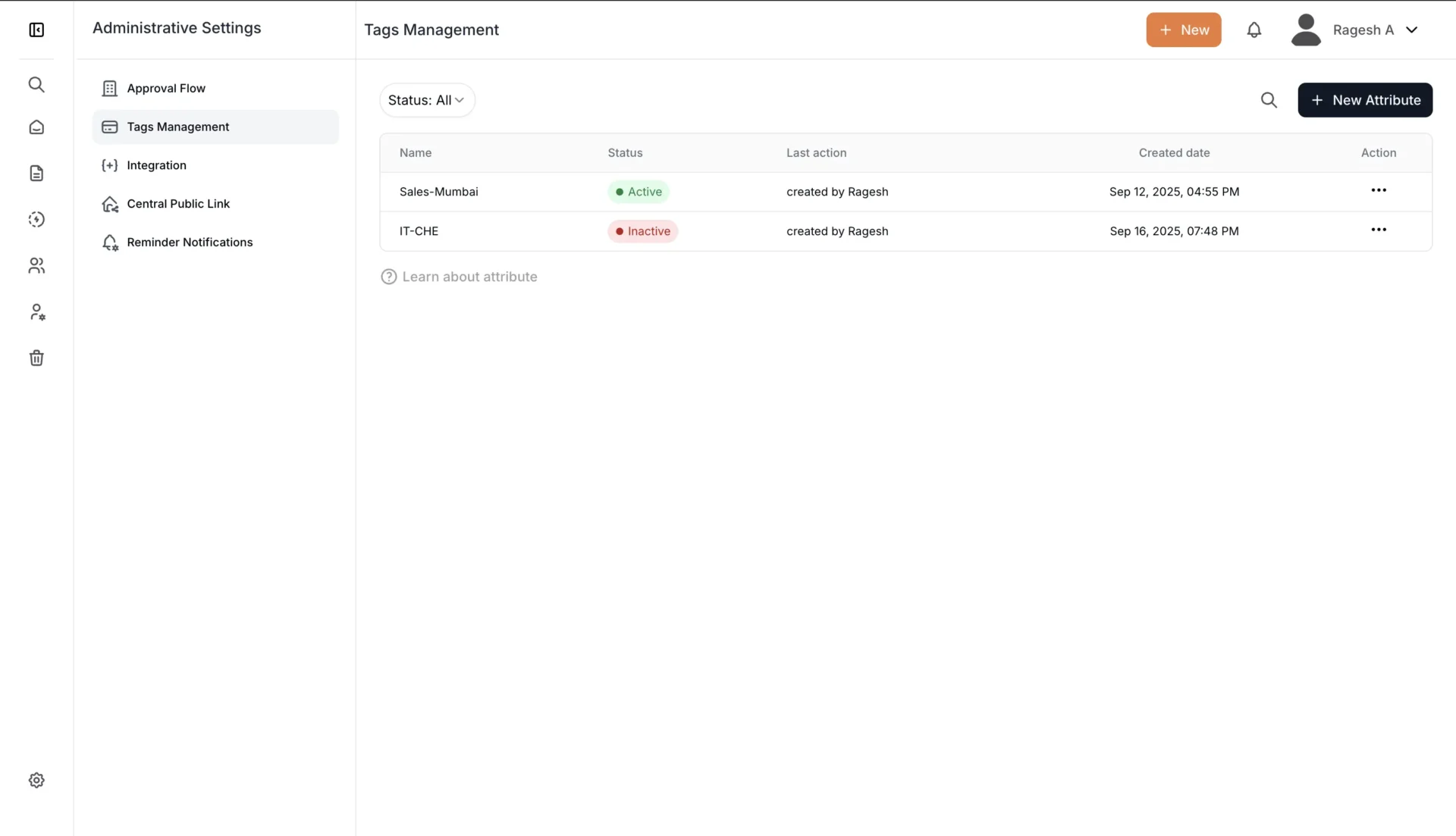The image size is (1456, 836).
Task: Collapse the left sidebar panel
Action: tap(36, 30)
